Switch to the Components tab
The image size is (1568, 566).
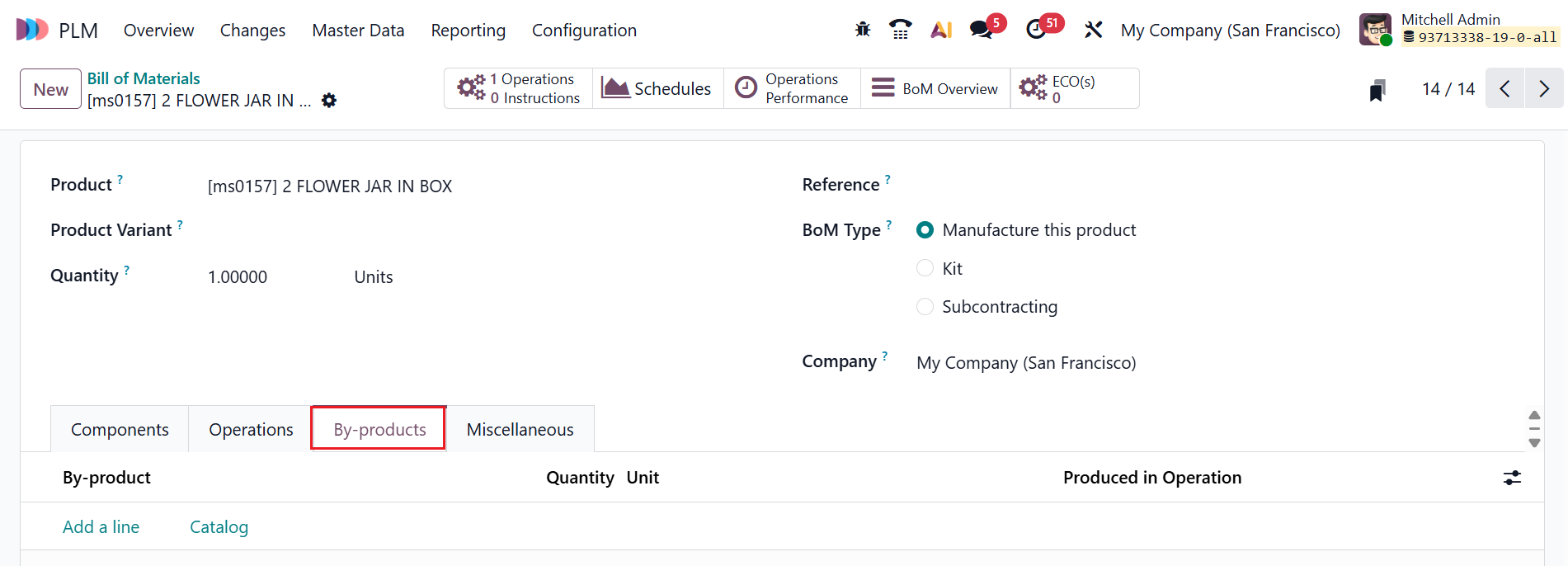pyautogui.click(x=119, y=428)
